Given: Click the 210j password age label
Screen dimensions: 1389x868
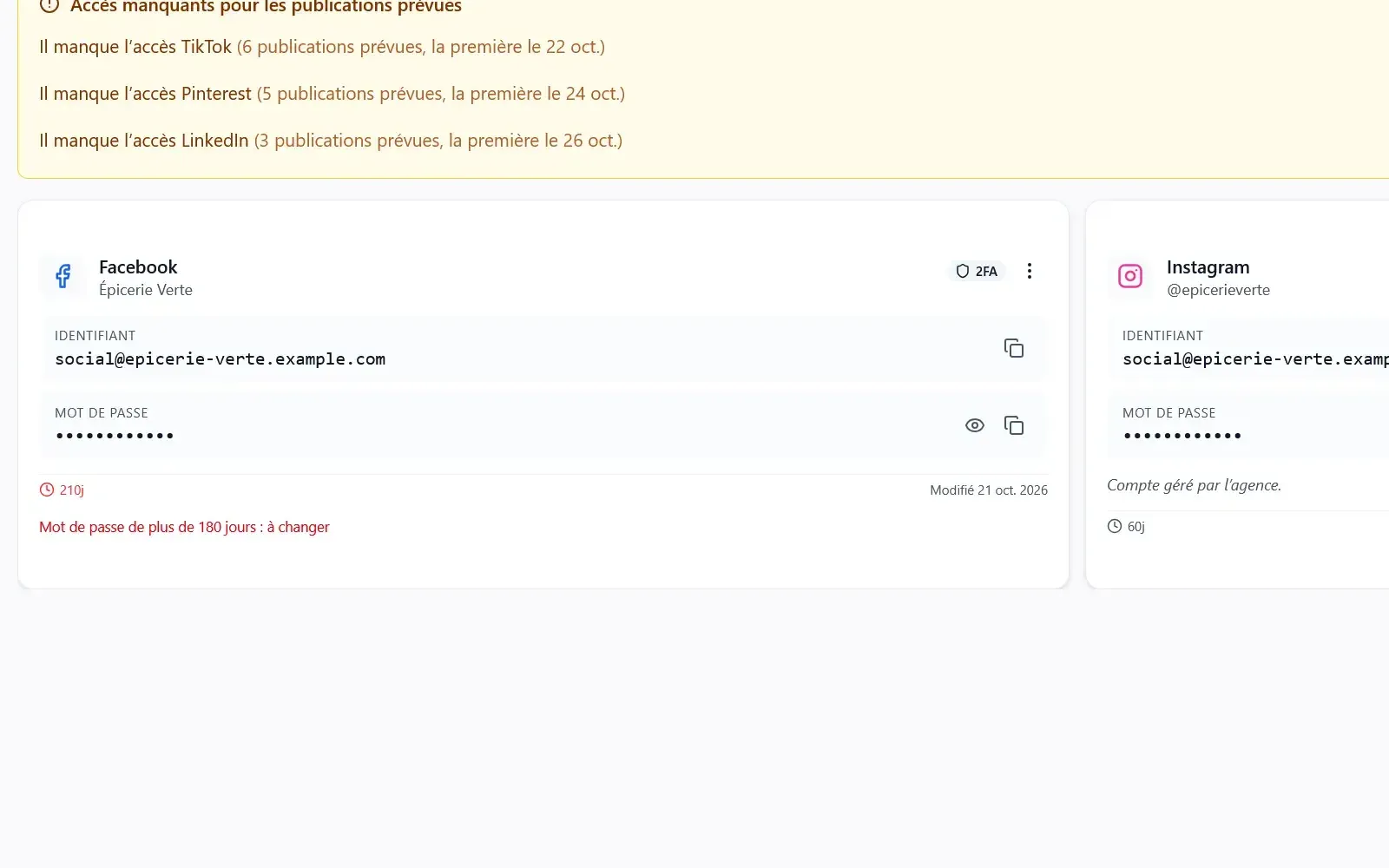Looking at the screenshot, I should pos(72,490).
